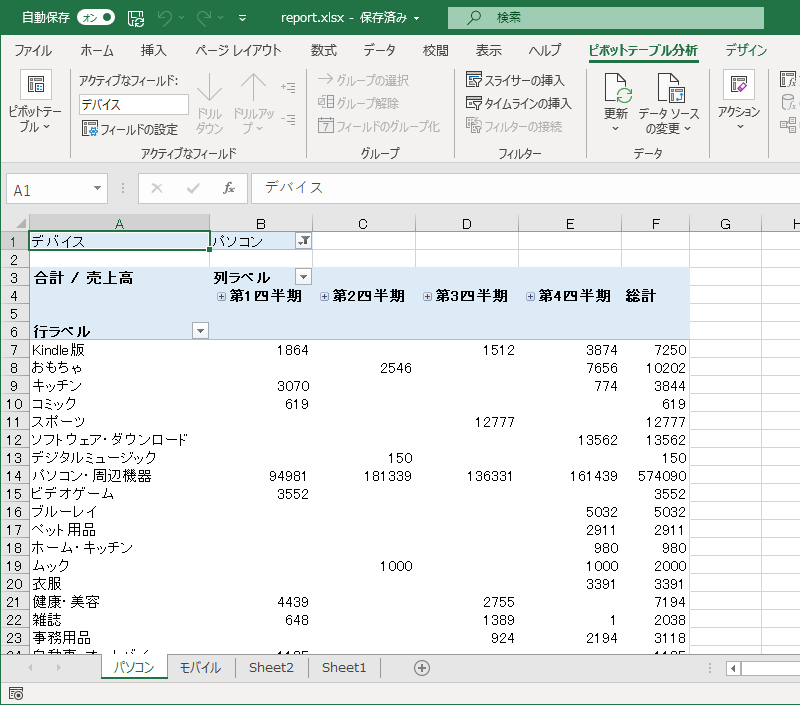
Task: Click the insert function fx icon
Action: (229, 188)
